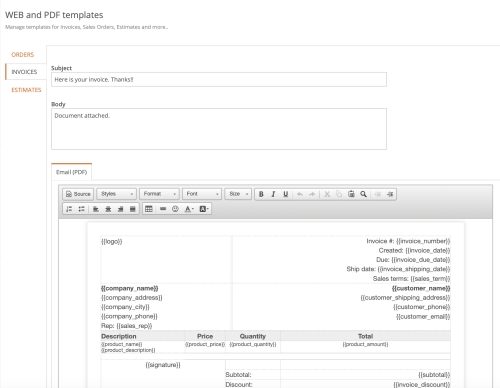Image resolution: width=500 pixels, height=388 pixels.
Task: Click {{product_name}} cell text
Action: tap(122, 344)
